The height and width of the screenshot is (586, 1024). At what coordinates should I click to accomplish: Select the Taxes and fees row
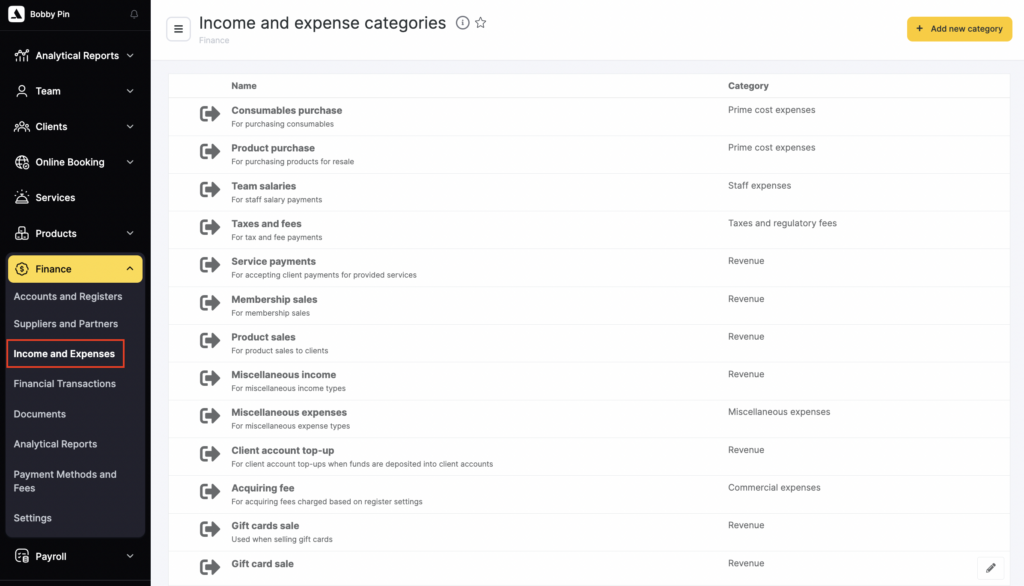[266, 224]
